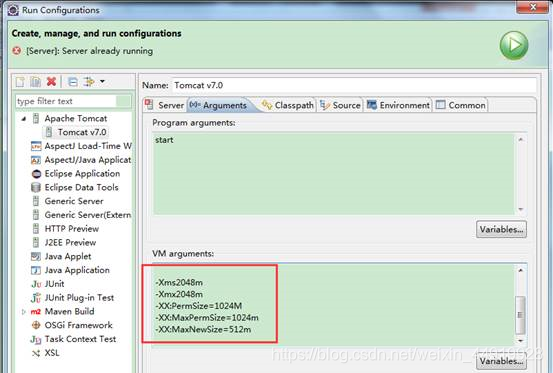Click the Eclipse icon in title bar
Screen dimensions: 553x373
click(x=13, y=10)
